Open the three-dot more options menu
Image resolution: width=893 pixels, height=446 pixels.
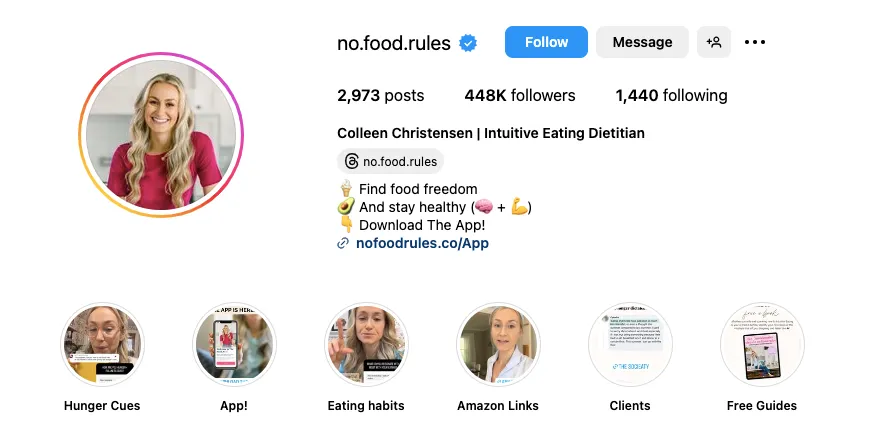coord(755,42)
